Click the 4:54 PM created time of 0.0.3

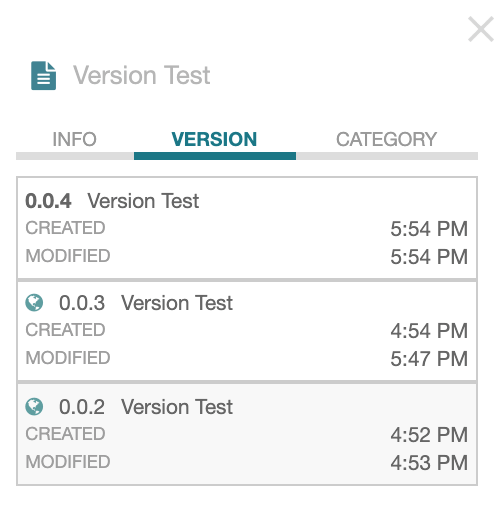click(429, 331)
